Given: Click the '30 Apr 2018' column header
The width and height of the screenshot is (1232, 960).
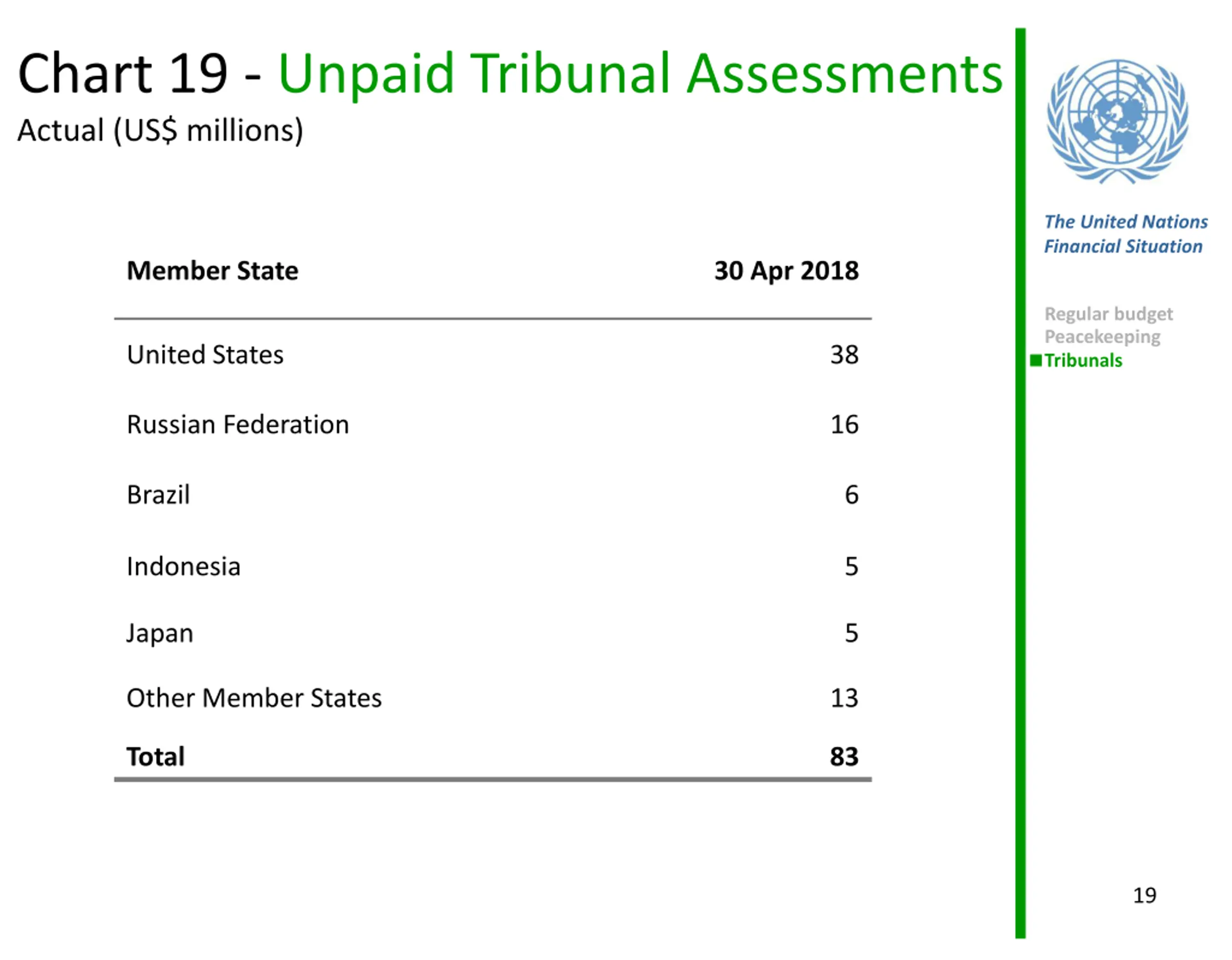Looking at the screenshot, I should [786, 271].
